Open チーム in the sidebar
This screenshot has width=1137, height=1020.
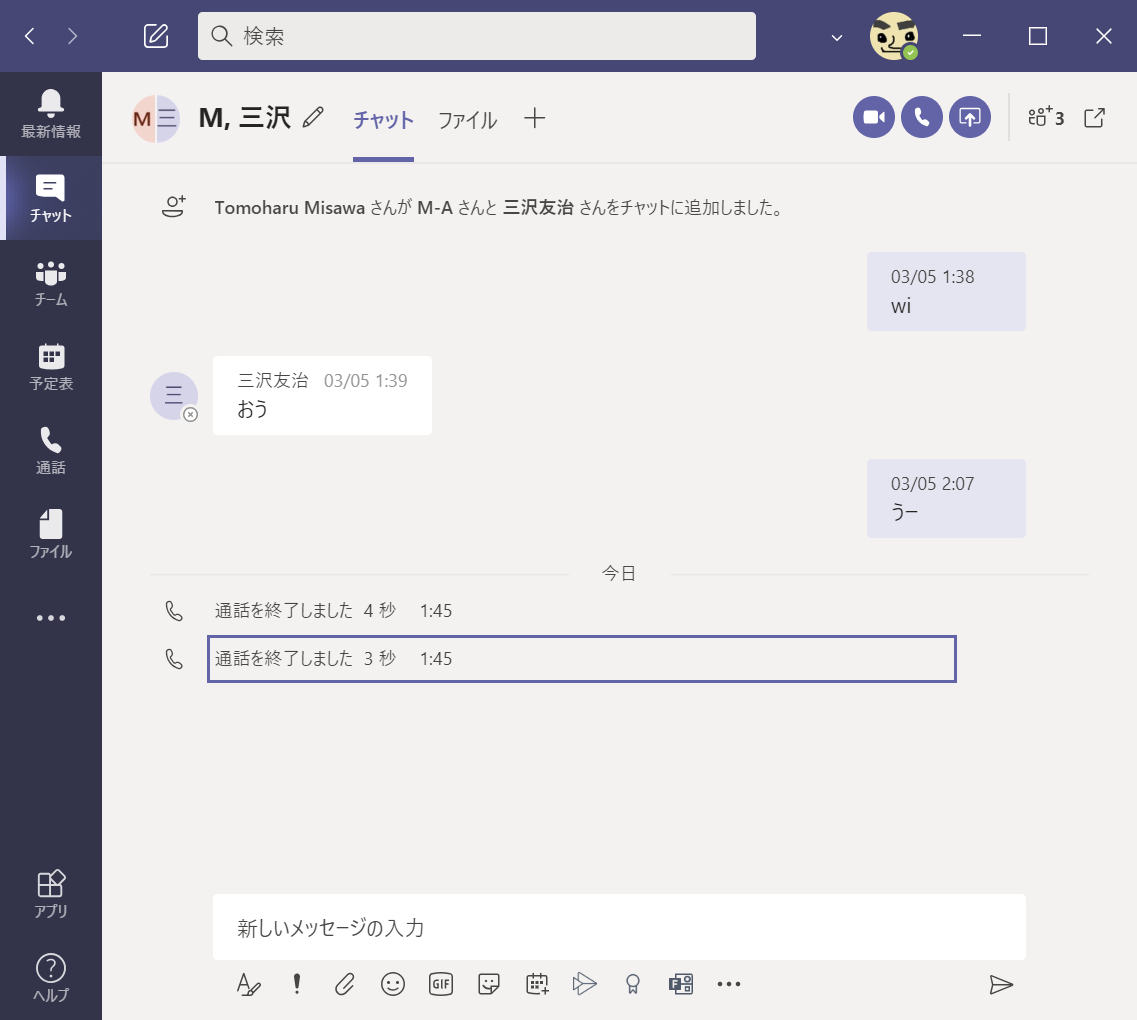pos(51,282)
